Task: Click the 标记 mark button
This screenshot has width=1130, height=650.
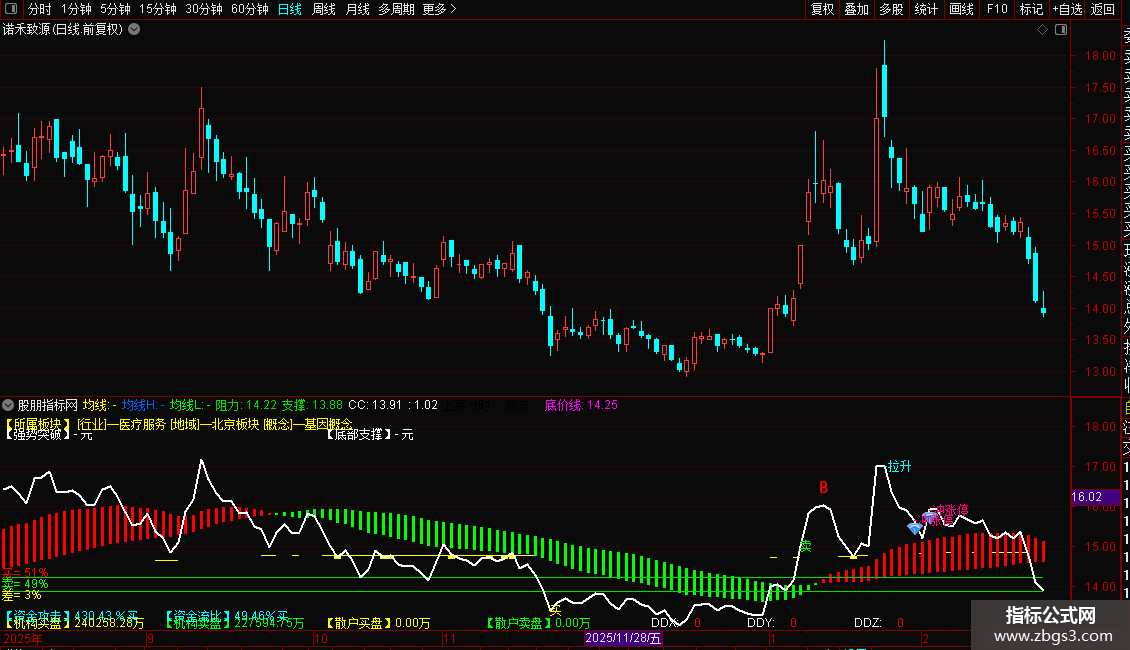Action: tap(1031, 9)
